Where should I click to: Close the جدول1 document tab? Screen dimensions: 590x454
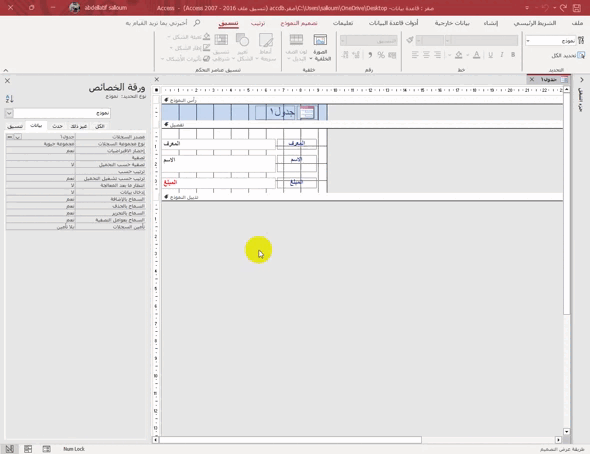pyautogui.click(x=532, y=79)
